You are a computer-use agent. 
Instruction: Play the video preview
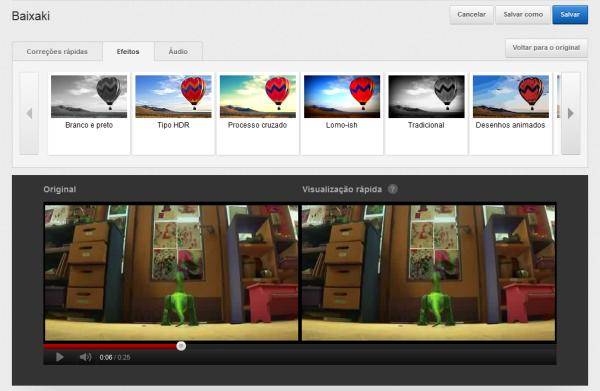[60, 357]
